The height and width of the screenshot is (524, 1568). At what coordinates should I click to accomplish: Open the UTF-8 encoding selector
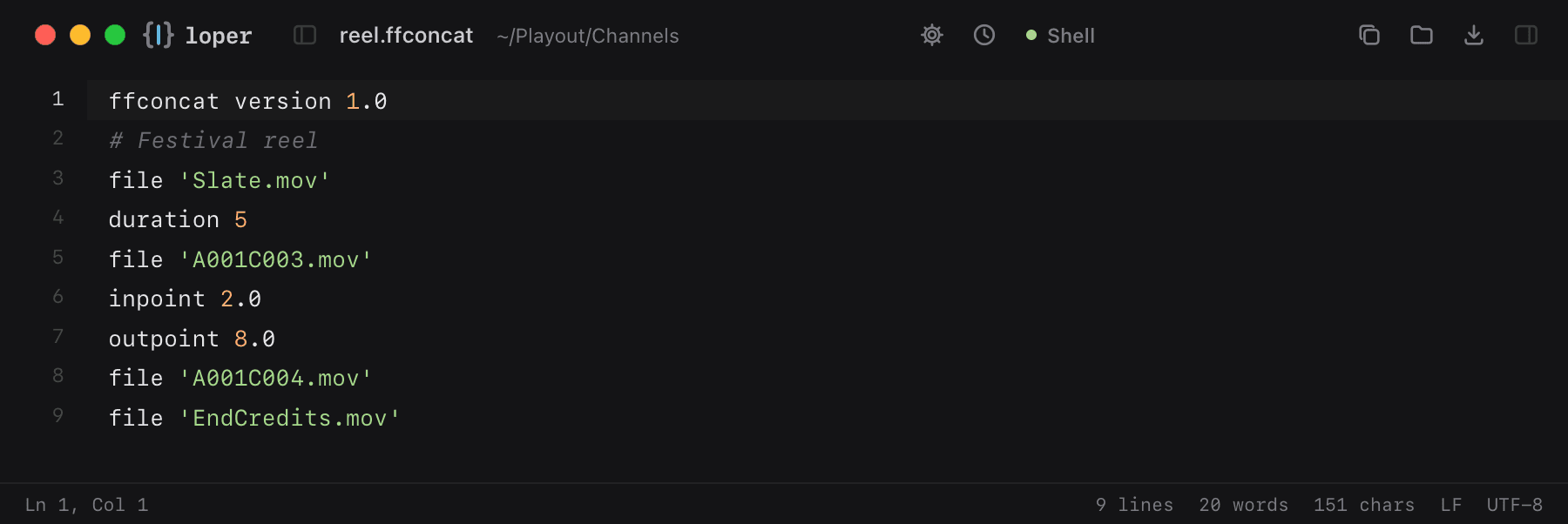click(1515, 505)
